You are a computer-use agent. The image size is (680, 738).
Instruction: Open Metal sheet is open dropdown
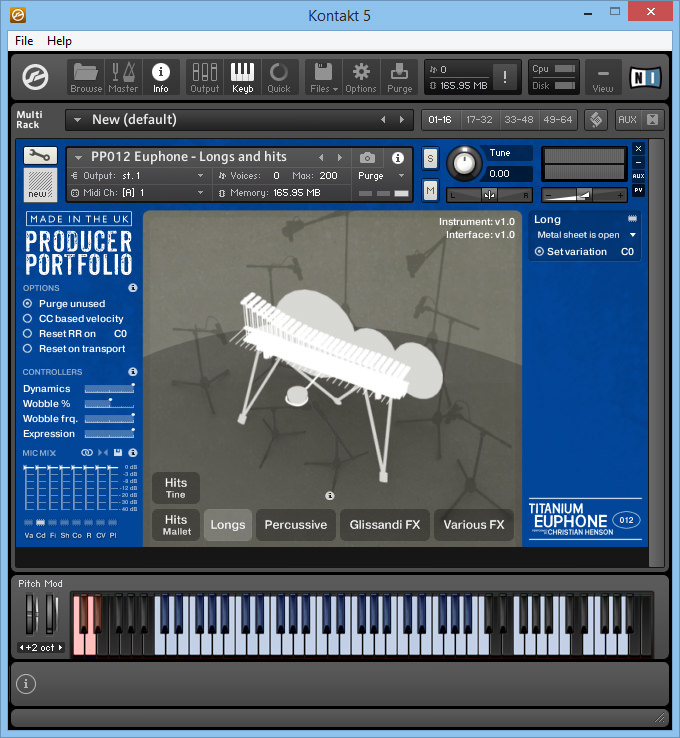633,235
